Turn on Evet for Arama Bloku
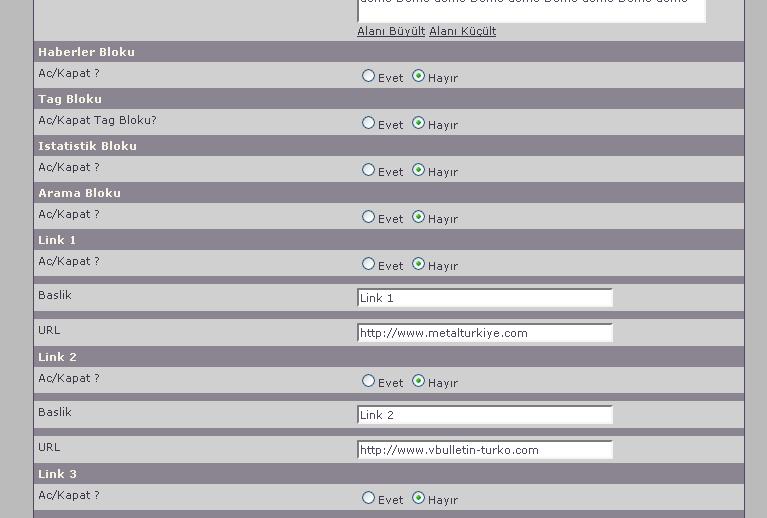The width and height of the screenshot is (767, 518). [x=369, y=217]
